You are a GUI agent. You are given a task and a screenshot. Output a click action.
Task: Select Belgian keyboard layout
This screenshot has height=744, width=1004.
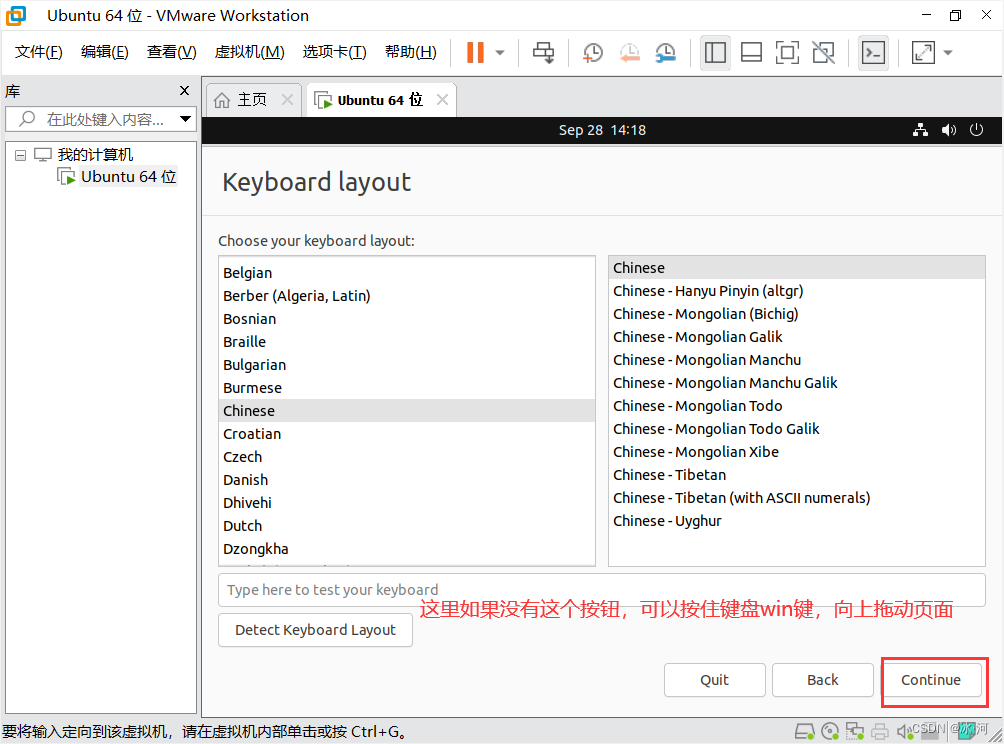point(407,273)
